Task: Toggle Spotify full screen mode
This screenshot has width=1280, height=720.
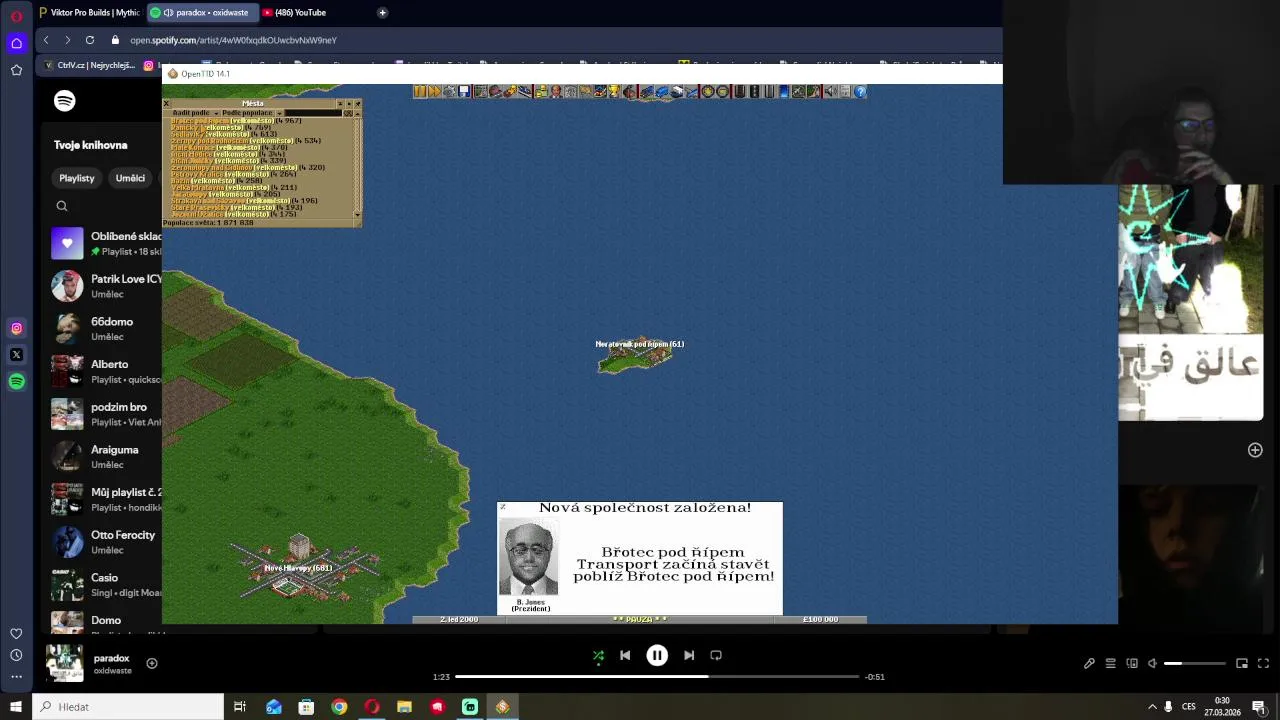Action: click(x=1263, y=663)
